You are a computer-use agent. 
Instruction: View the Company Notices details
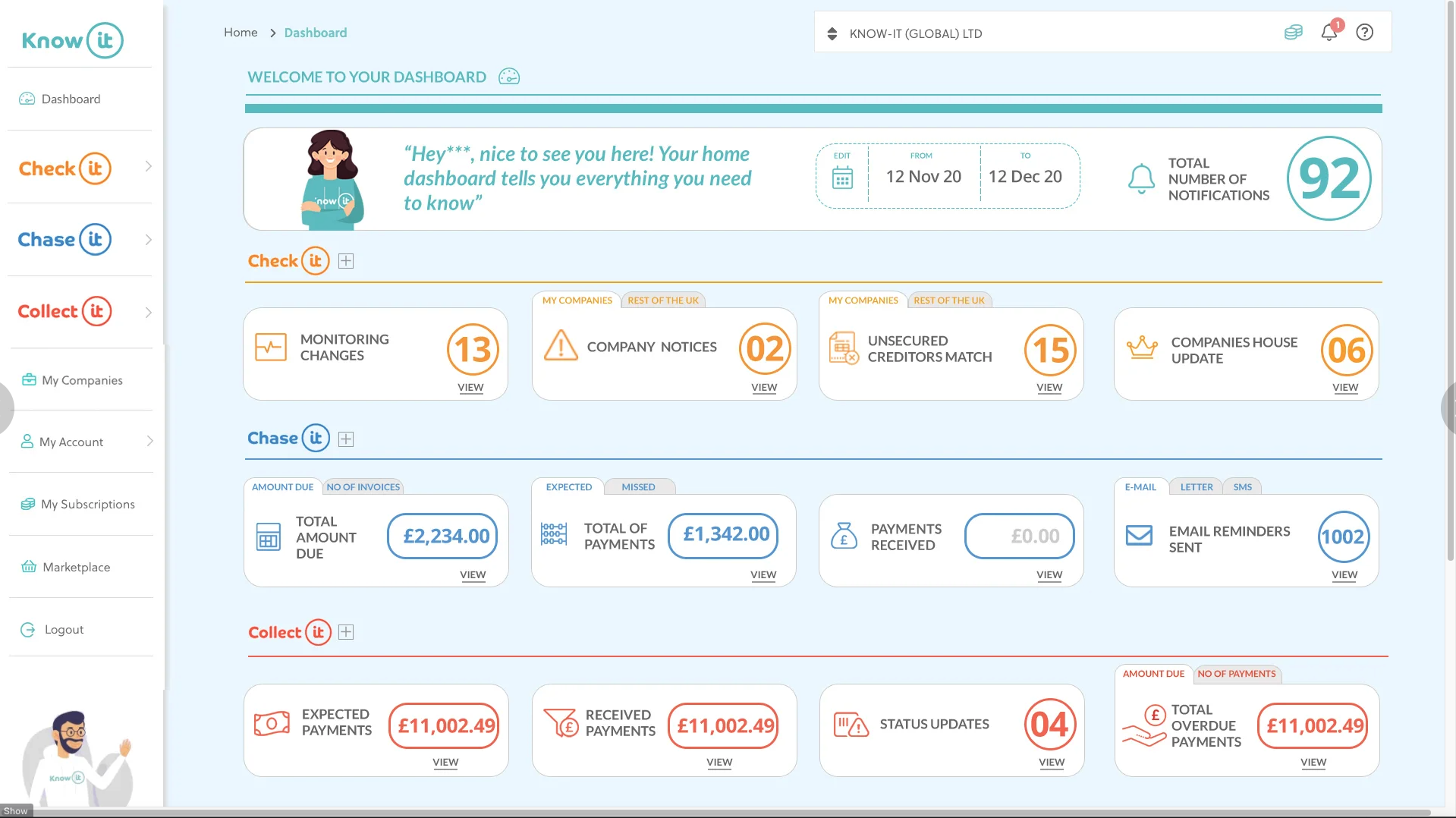click(x=764, y=388)
